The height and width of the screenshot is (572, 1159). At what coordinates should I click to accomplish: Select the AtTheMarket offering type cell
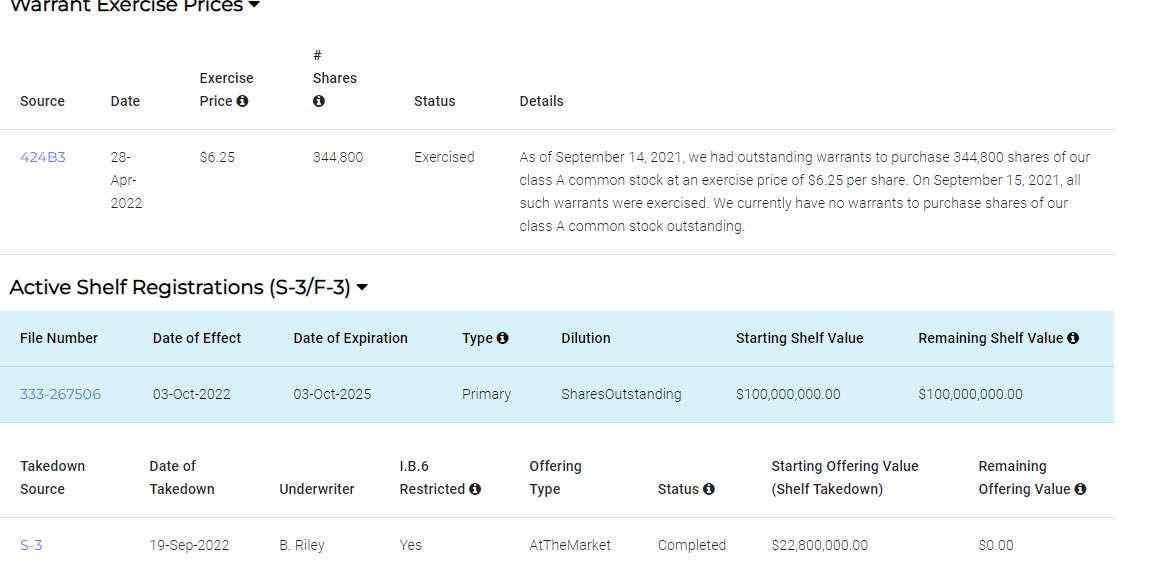(x=570, y=545)
